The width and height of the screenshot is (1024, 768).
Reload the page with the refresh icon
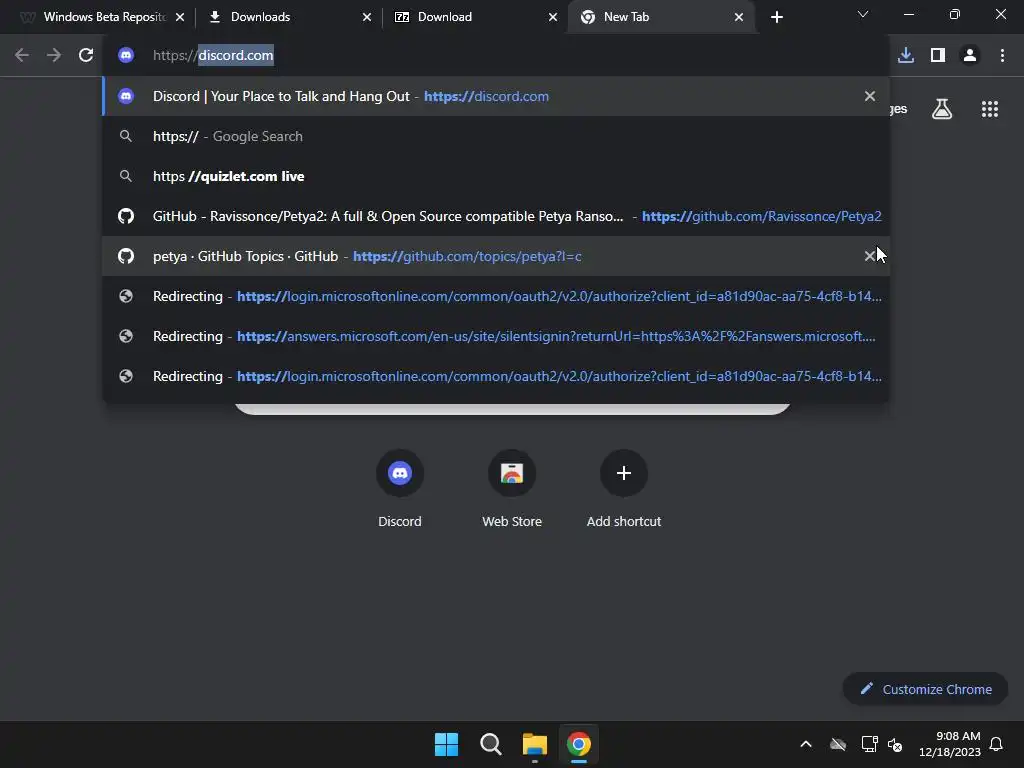[86, 56]
